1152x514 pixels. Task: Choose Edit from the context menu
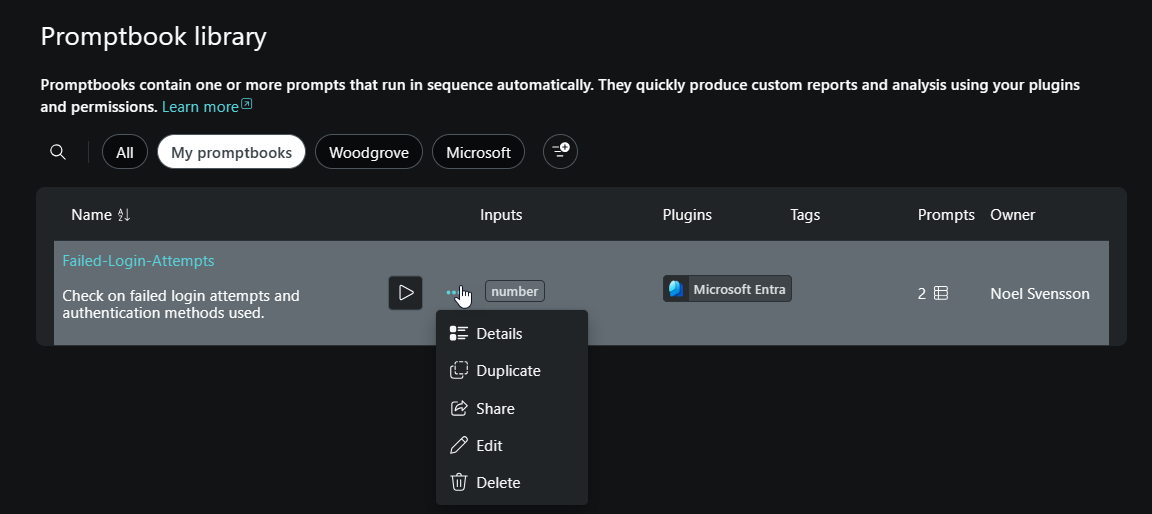[489, 445]
